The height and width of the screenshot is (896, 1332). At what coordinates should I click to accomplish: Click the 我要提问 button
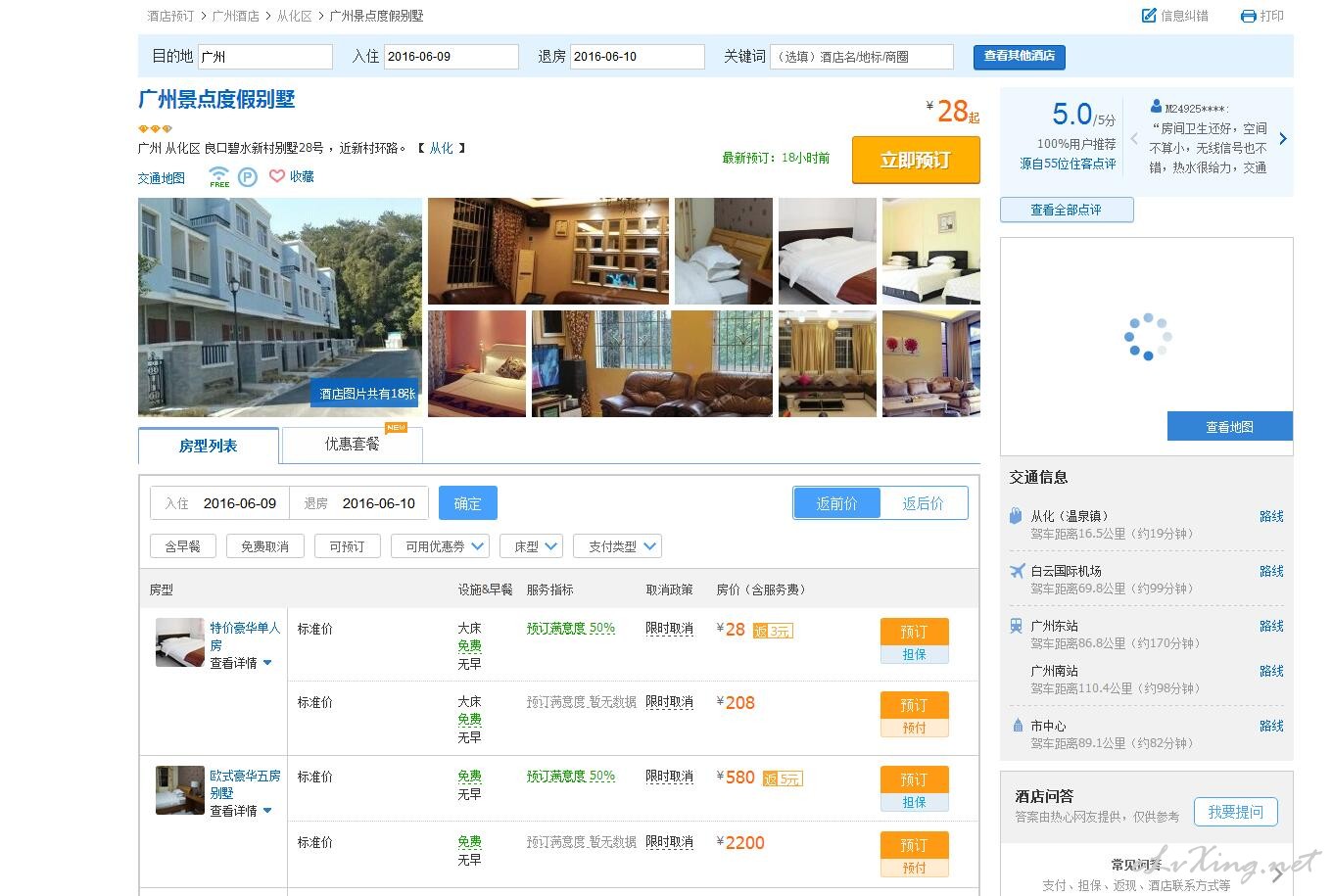pos(1236,812)
